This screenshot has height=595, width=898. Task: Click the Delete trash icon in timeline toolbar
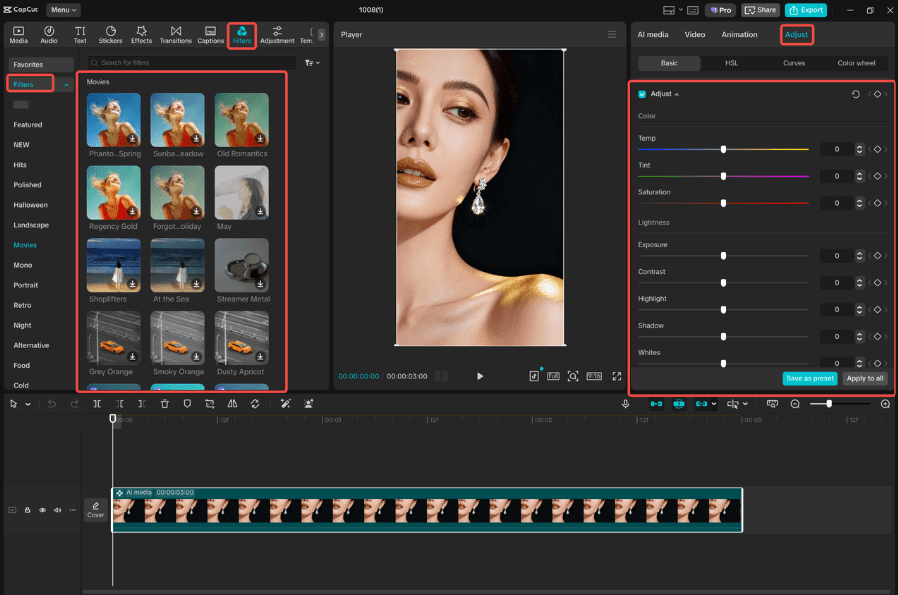coord(164,404)
